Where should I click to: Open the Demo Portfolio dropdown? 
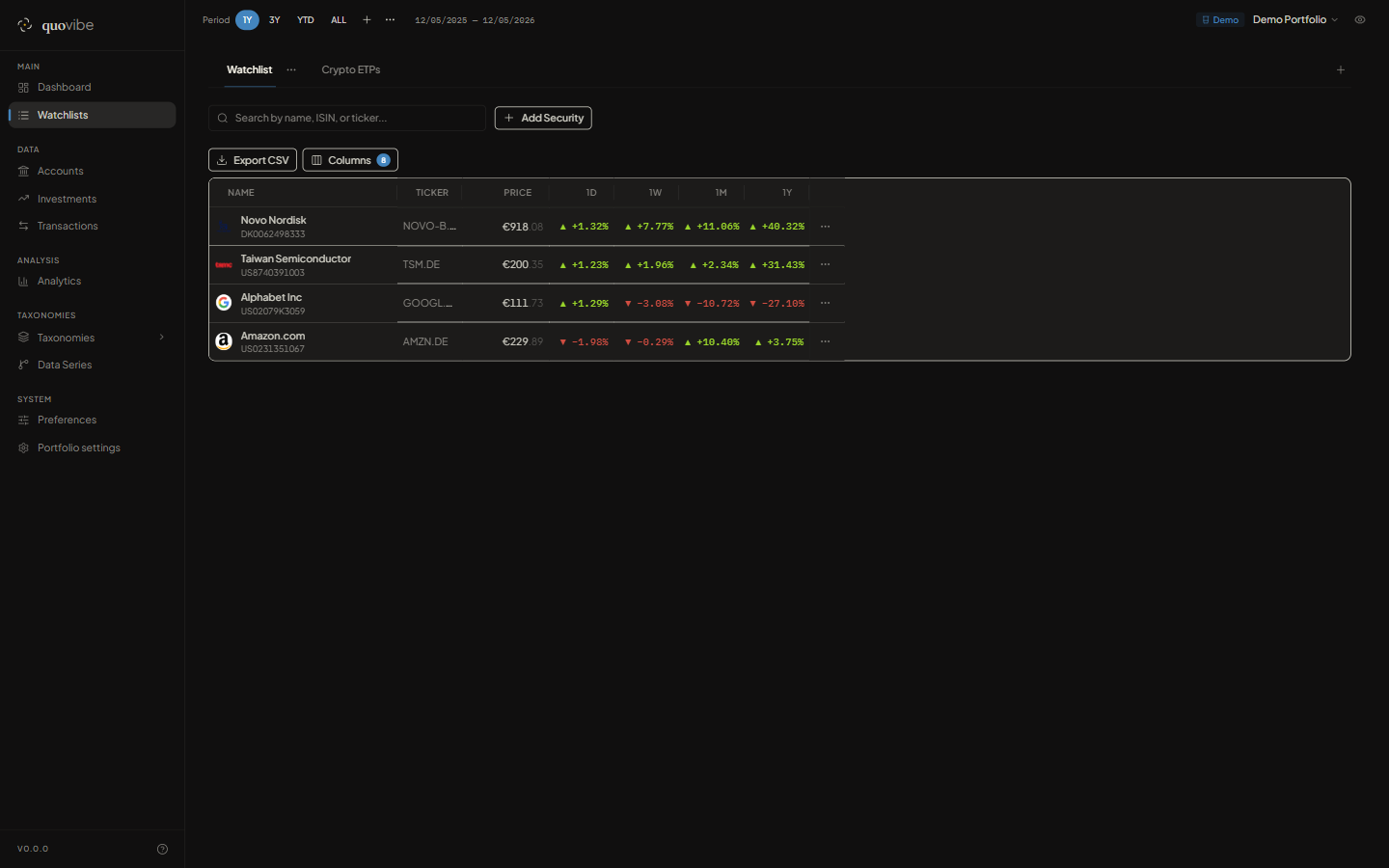[1295, 19]
